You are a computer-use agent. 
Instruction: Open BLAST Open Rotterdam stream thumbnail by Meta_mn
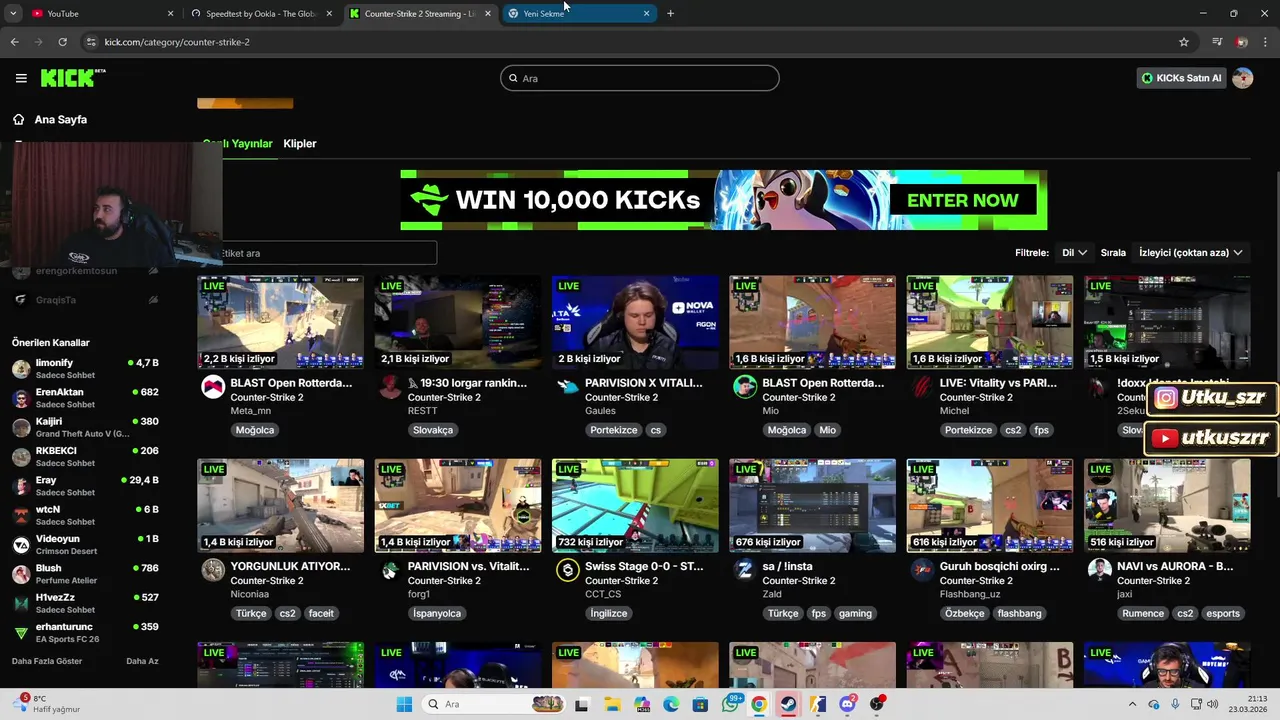point(280,322)
